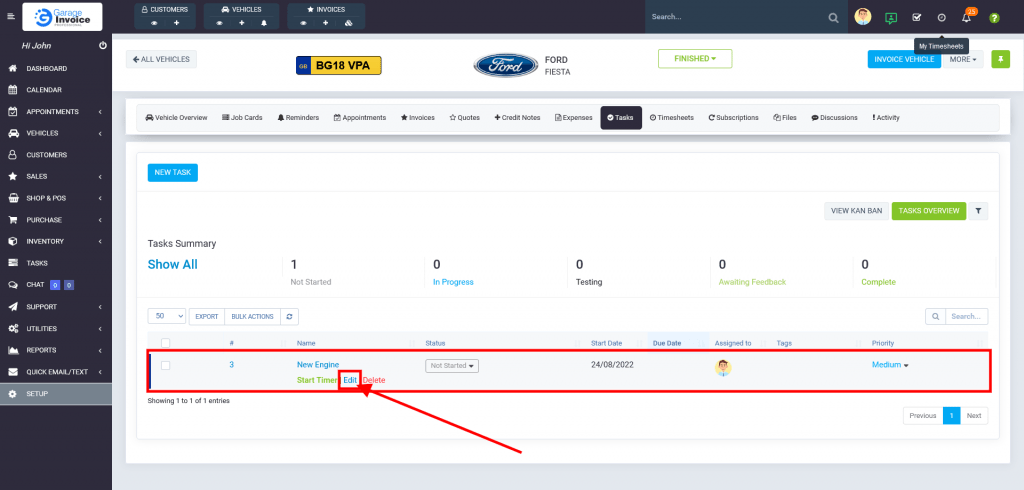1024x490 pixels.
Task: Toggle the hamburger sidebar menu icon
Action: [10, 16]
